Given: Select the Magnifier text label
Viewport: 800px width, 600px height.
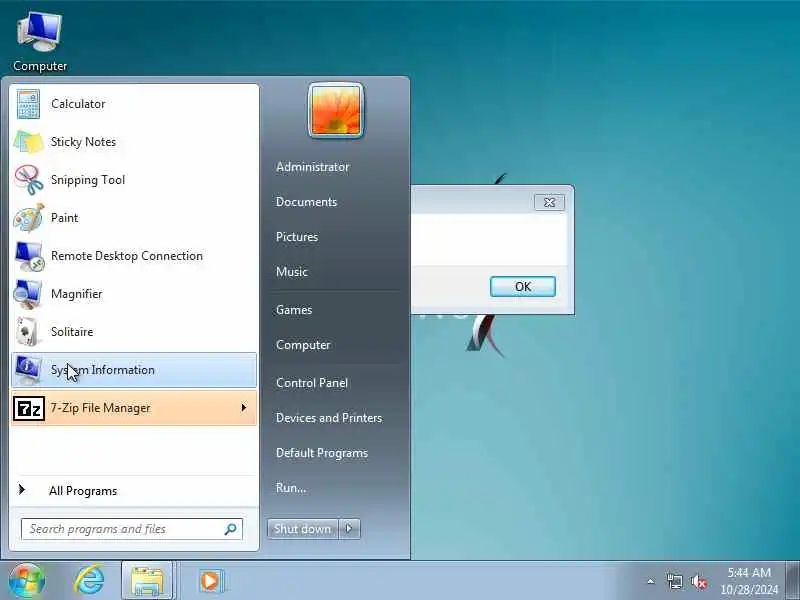Looking at the screenshot, I should click(x=77, y=294).
